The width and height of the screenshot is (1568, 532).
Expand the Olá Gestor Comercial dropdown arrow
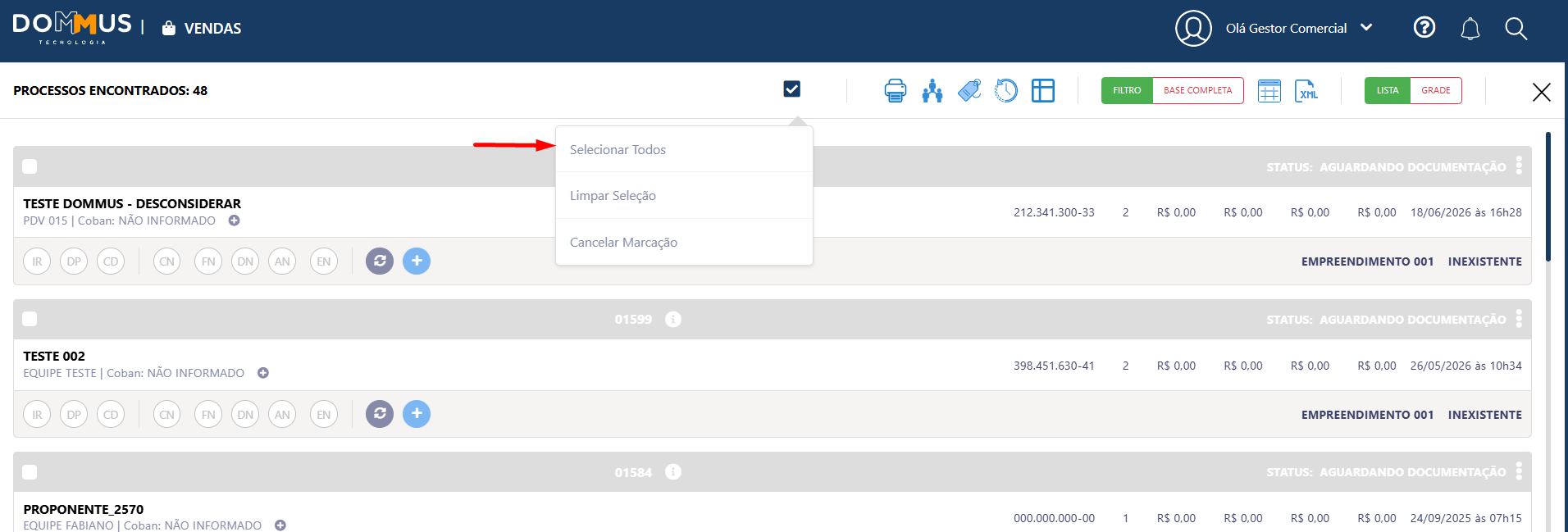point(1366,27)
